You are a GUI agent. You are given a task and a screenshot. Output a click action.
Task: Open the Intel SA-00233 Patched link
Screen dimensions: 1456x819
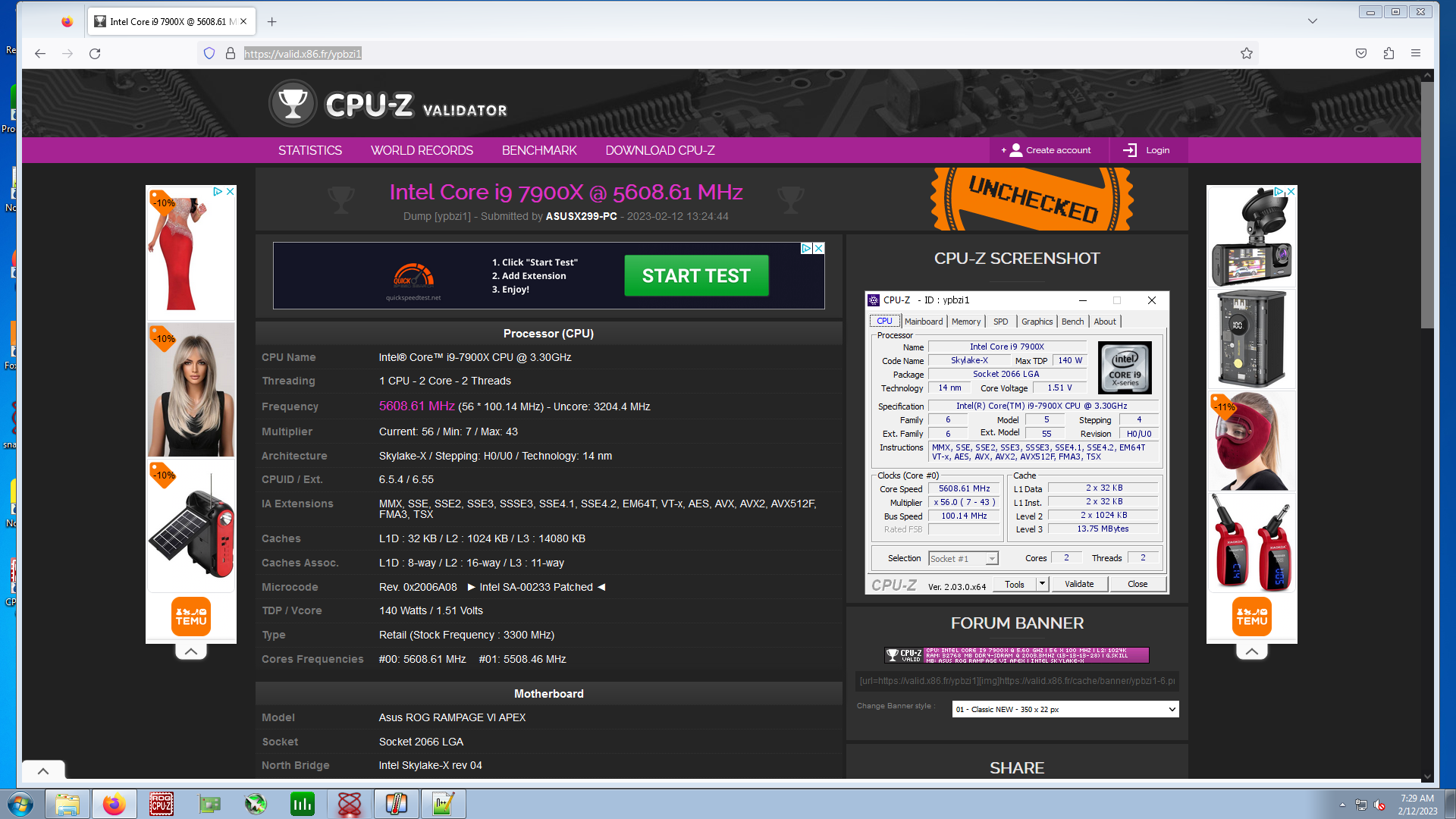536,587
